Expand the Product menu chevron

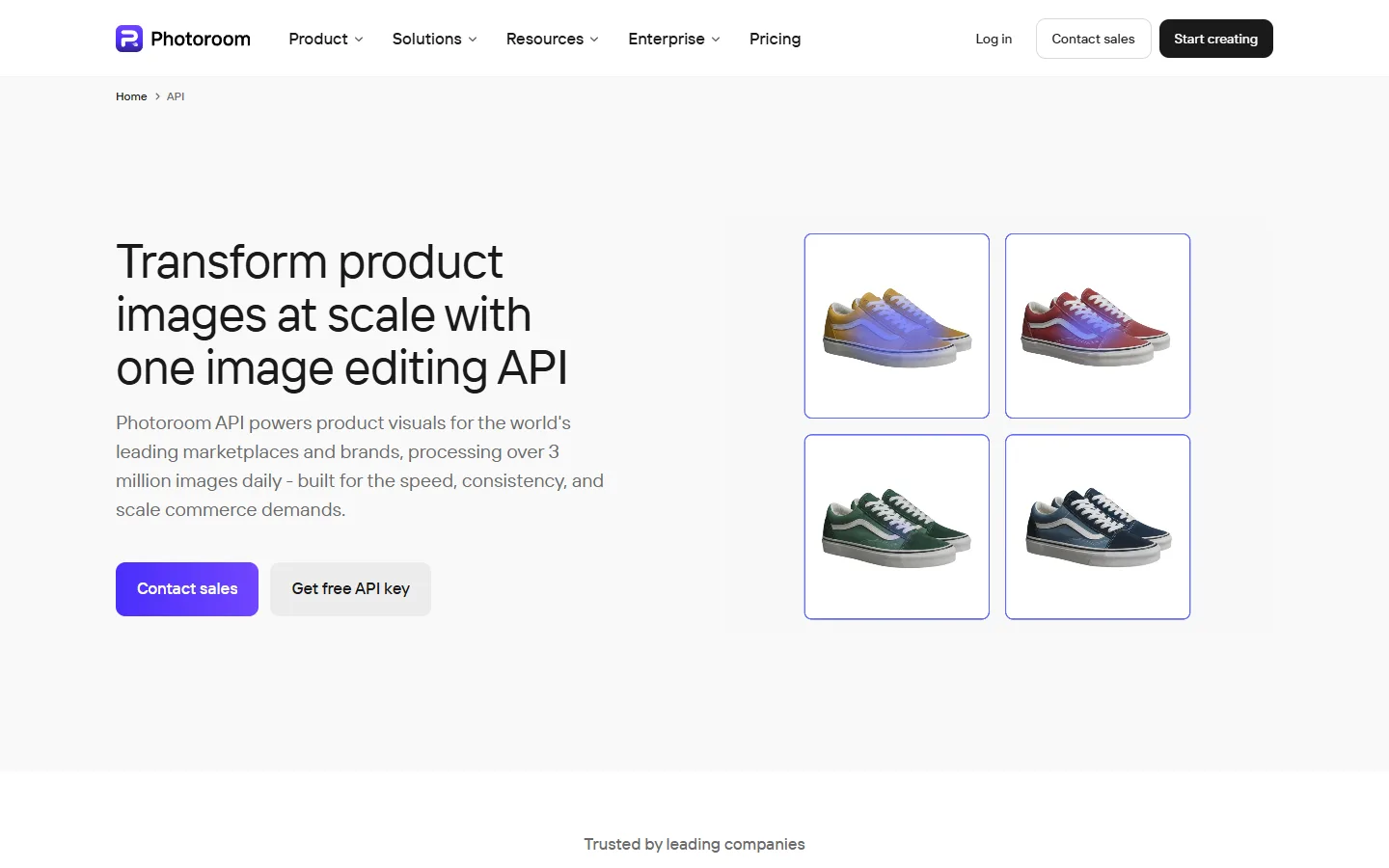pos(359,40)
